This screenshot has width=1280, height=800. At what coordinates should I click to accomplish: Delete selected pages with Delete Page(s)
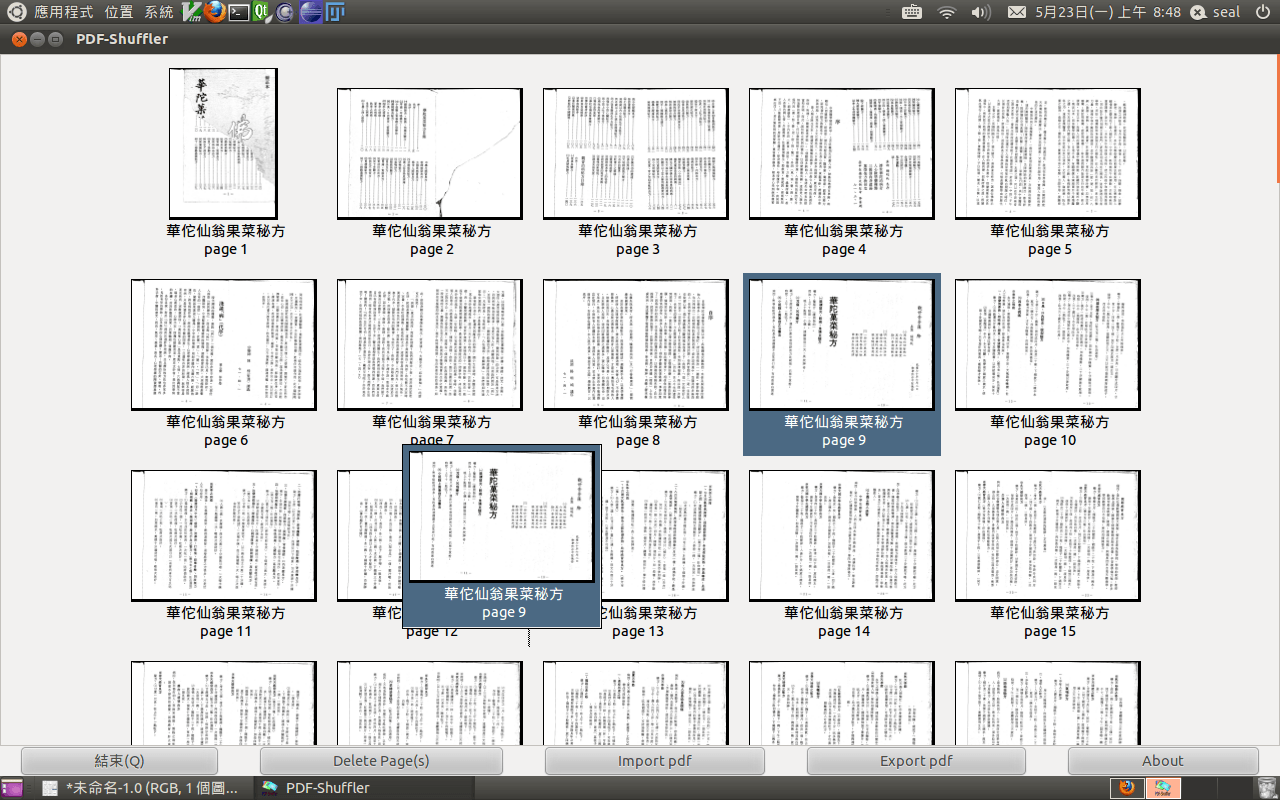click(x=381, y=760)
